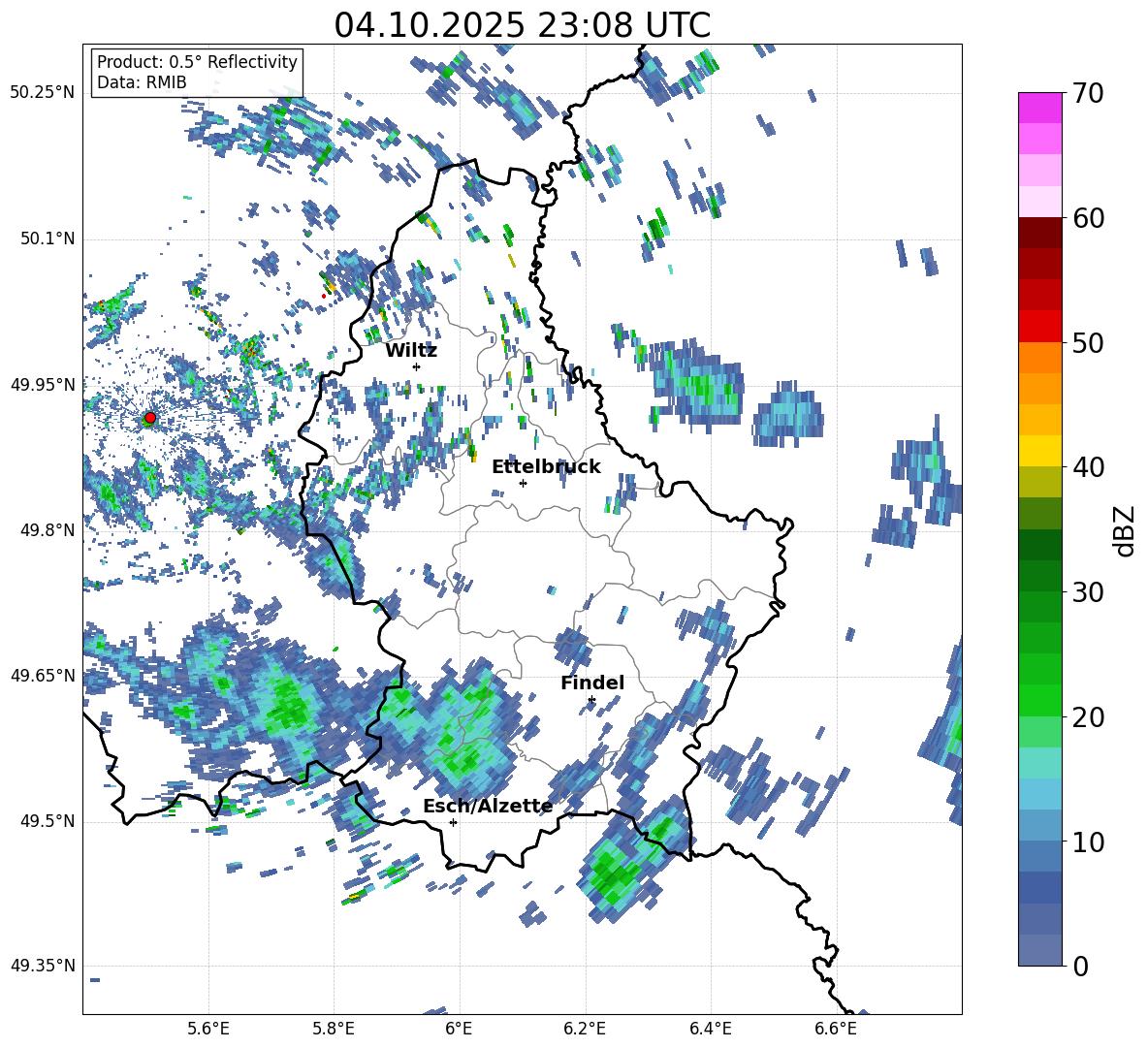The width and height of the screenshot is (1148, 1048).
Task: Click the 5.6°E longitude label
Action: pos(208,1029)
